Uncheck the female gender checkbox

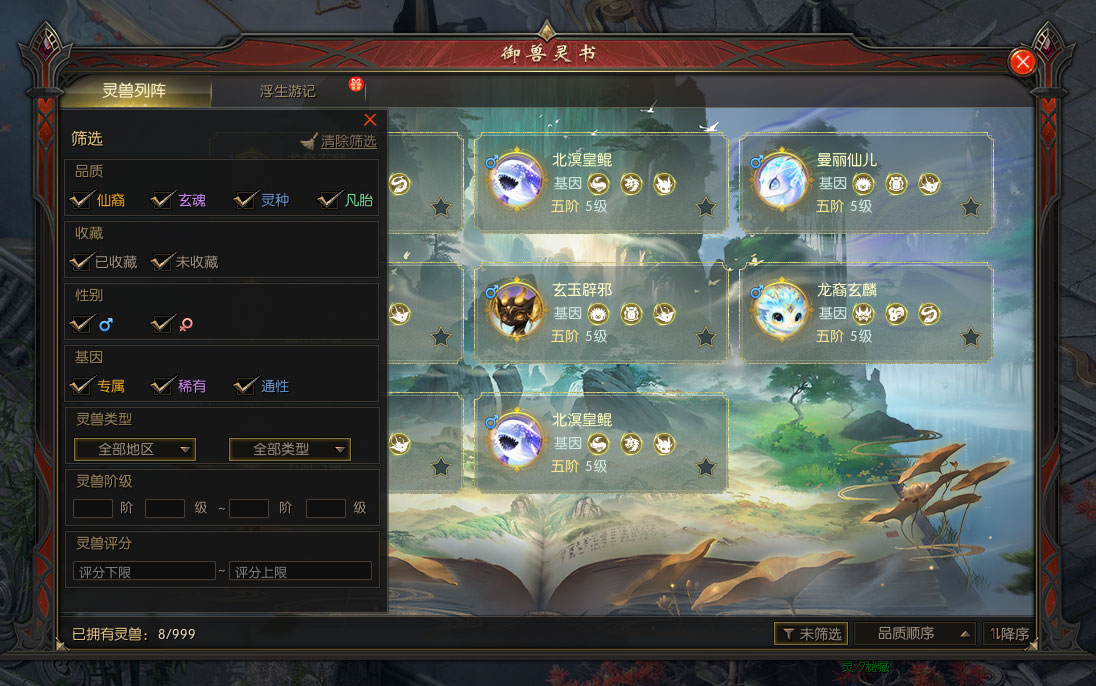pos(161,324)
